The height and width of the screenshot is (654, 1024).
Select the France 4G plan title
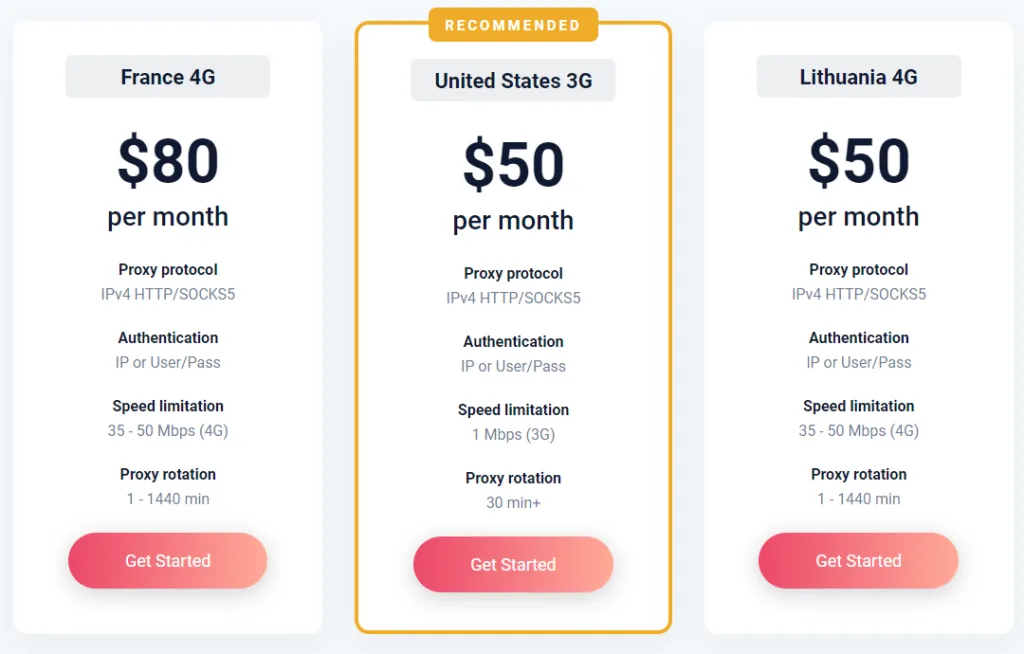coord(168,77)
